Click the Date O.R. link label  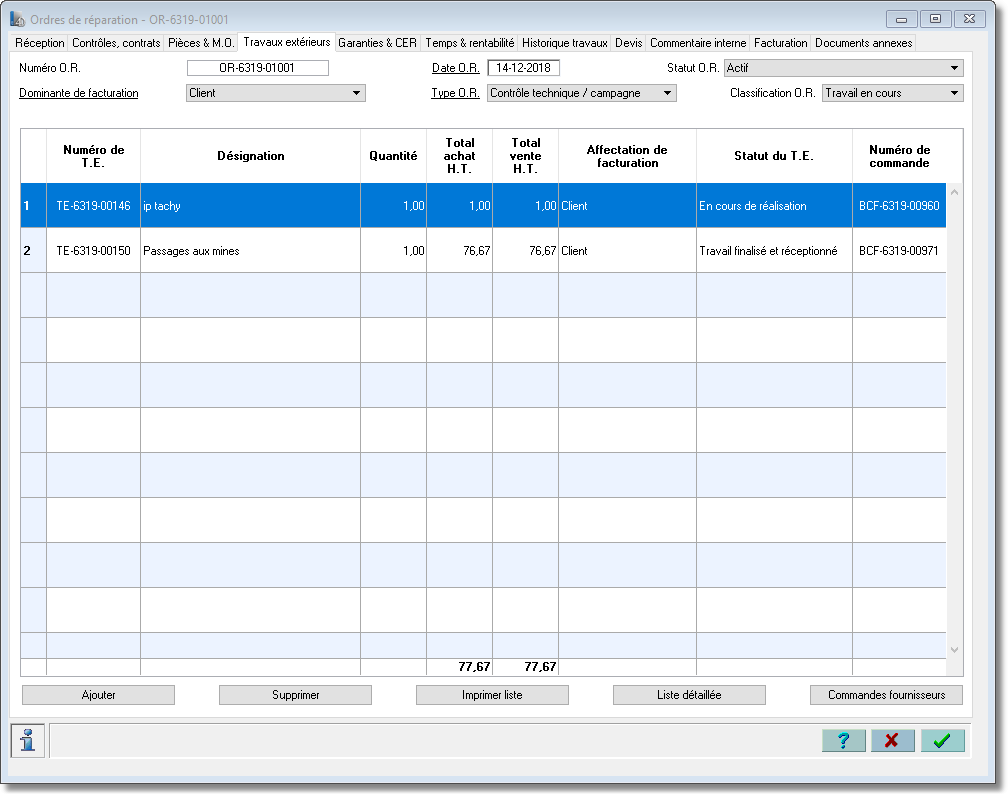(x=456, y=68)
